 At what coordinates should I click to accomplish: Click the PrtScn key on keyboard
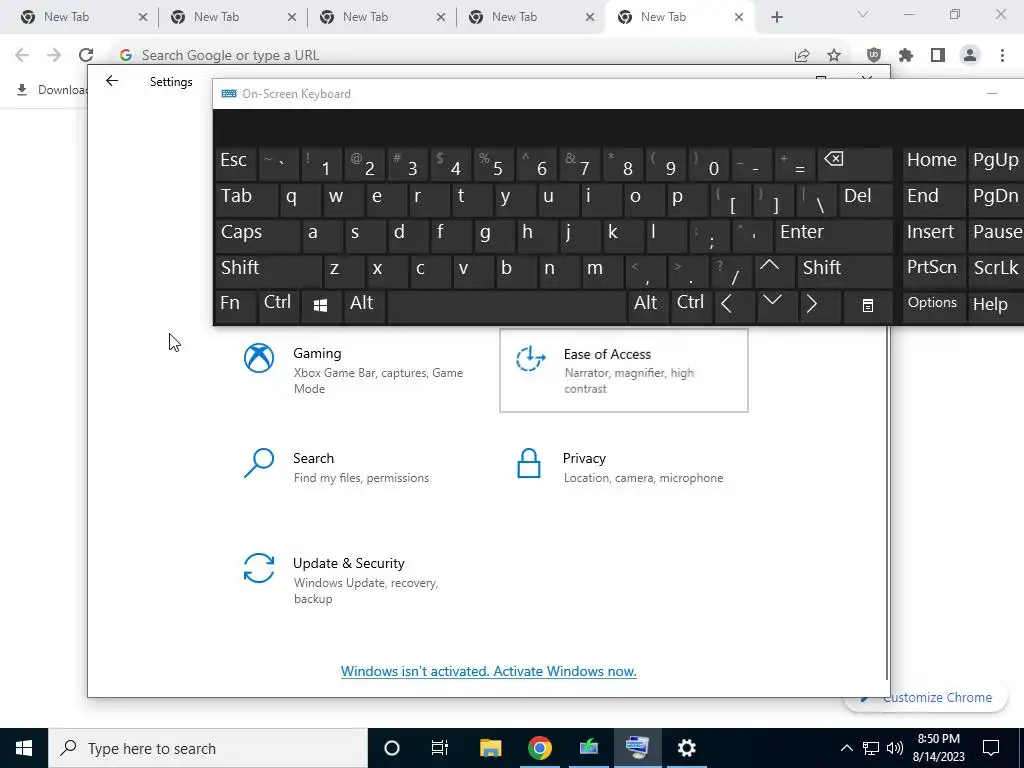coord(933,270)
